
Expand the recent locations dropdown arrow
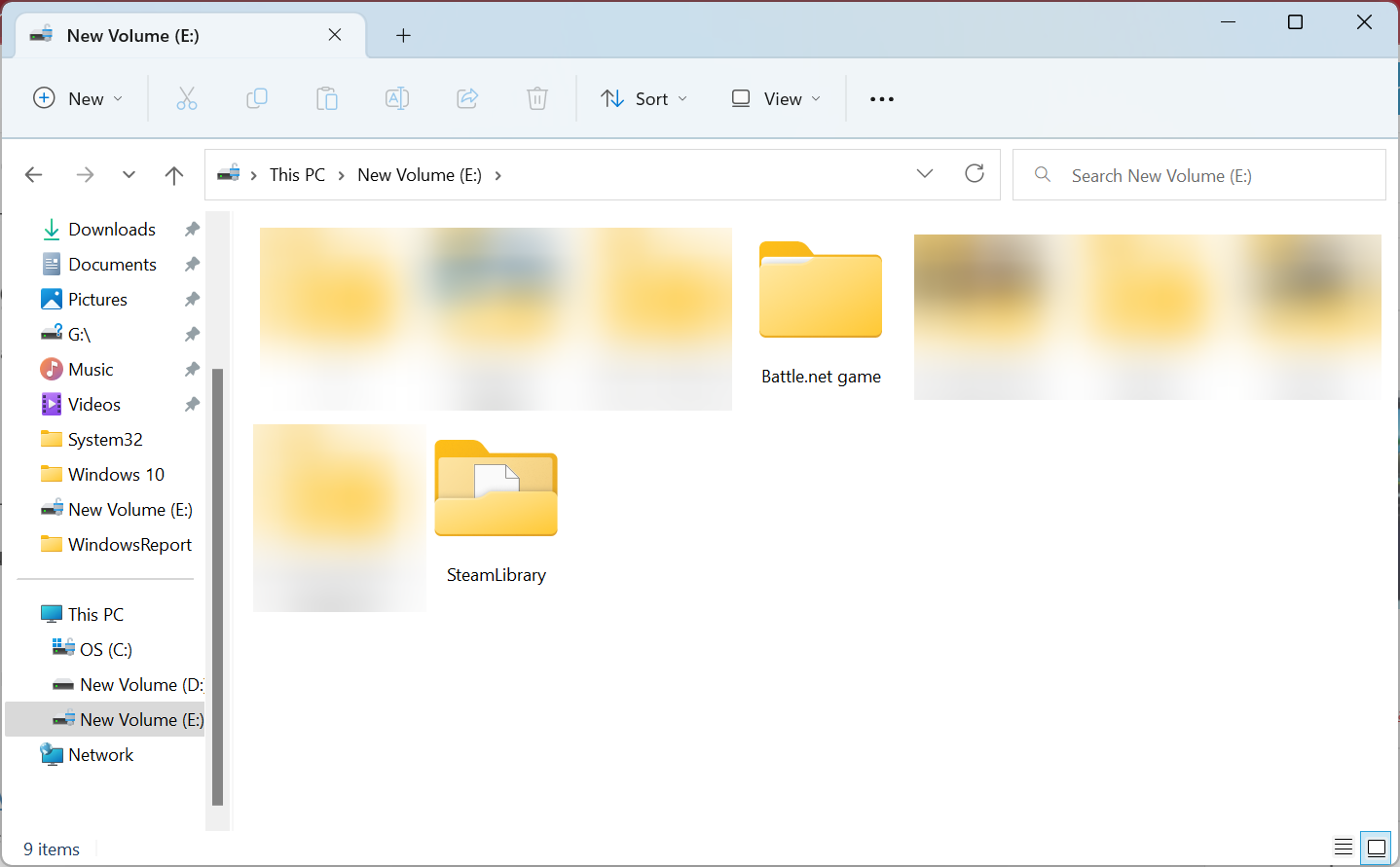[x=129, y=175]
